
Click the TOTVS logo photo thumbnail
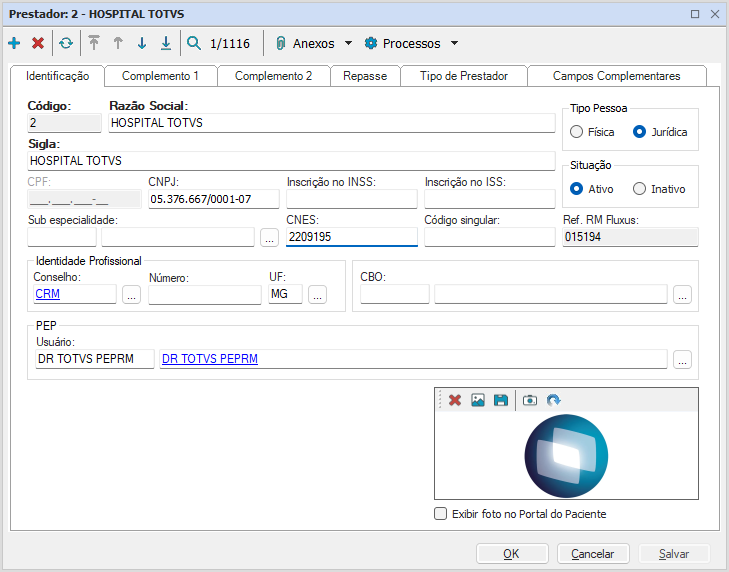[566, 456]
